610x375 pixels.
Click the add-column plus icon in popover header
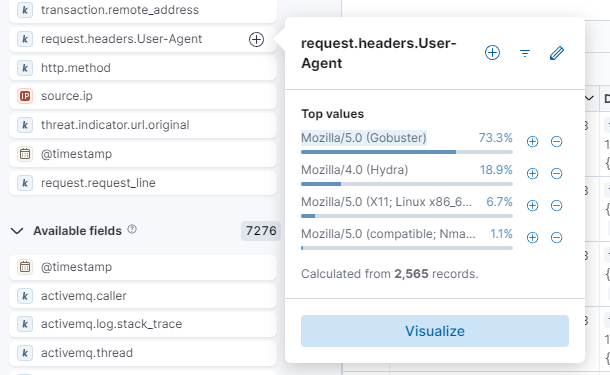click(x=492, y=53)
